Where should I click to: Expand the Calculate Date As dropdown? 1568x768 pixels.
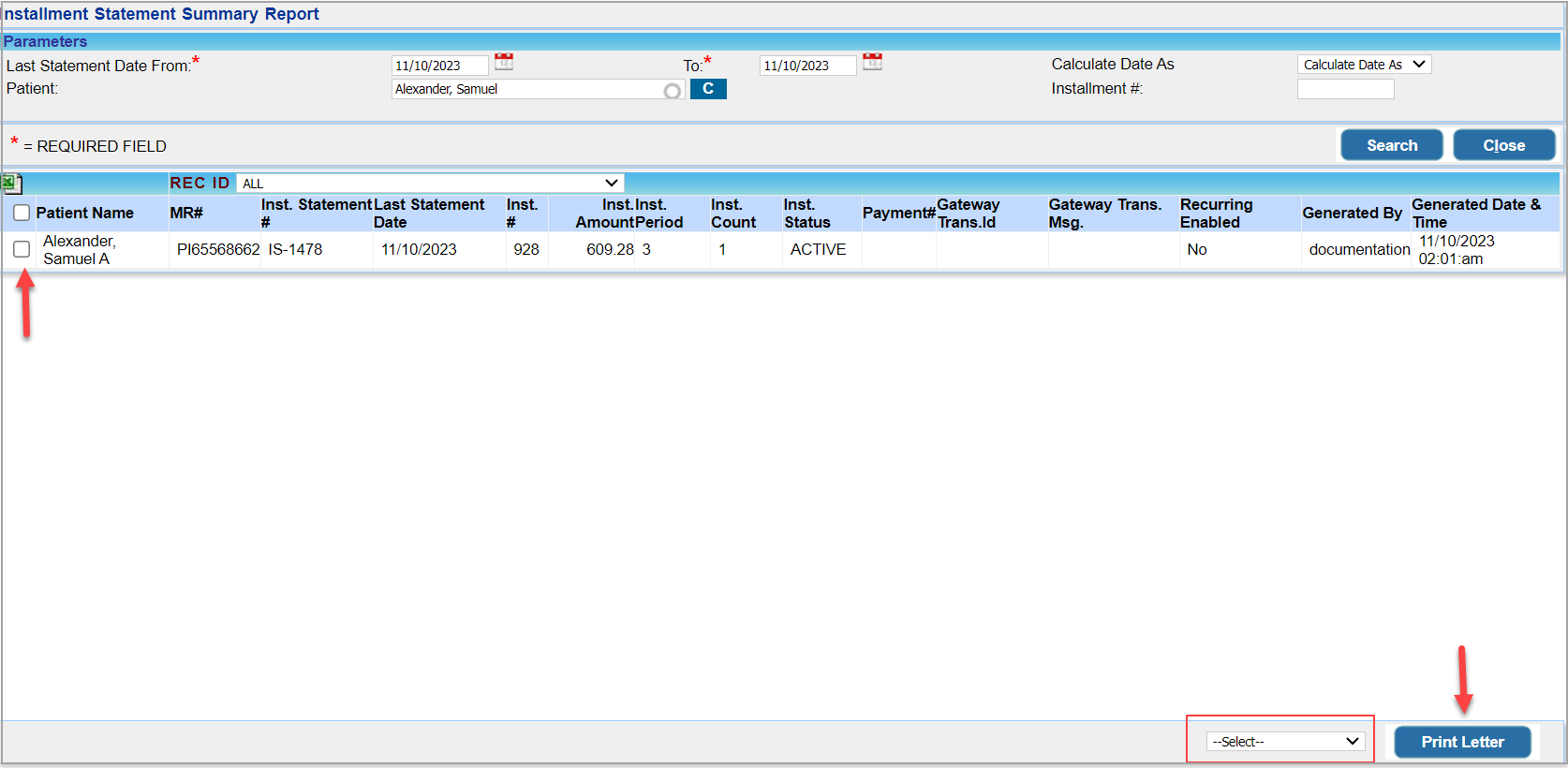pos(1364,65)
